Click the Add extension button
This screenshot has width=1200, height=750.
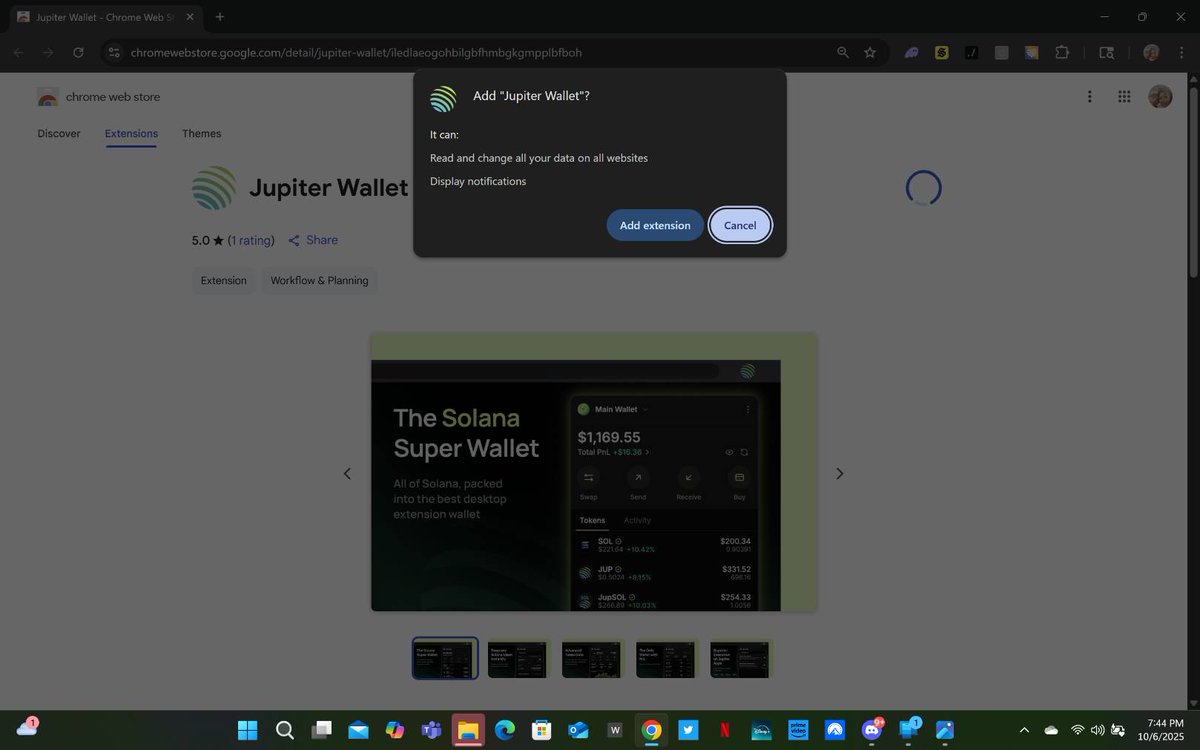[654, 225]
